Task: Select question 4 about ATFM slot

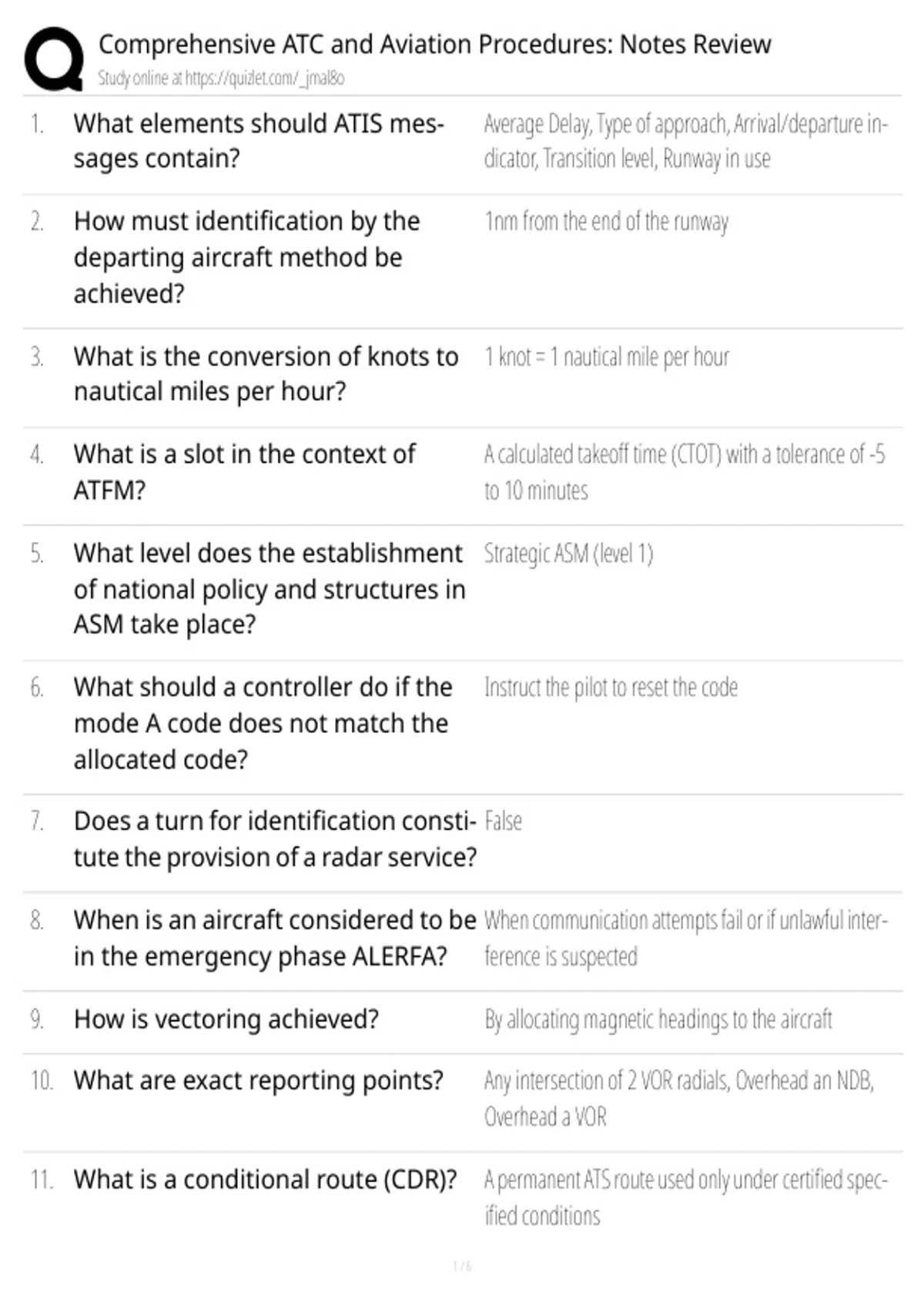Action: pos(244,472)
